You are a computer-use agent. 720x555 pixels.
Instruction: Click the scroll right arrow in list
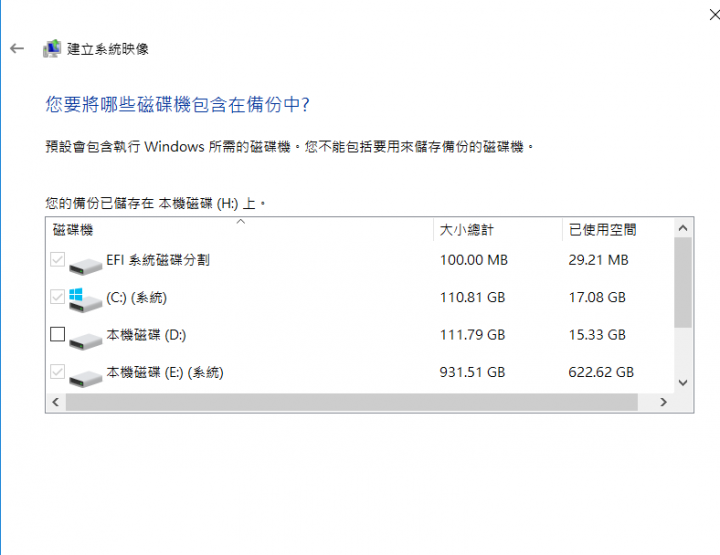tap(664, 402)
